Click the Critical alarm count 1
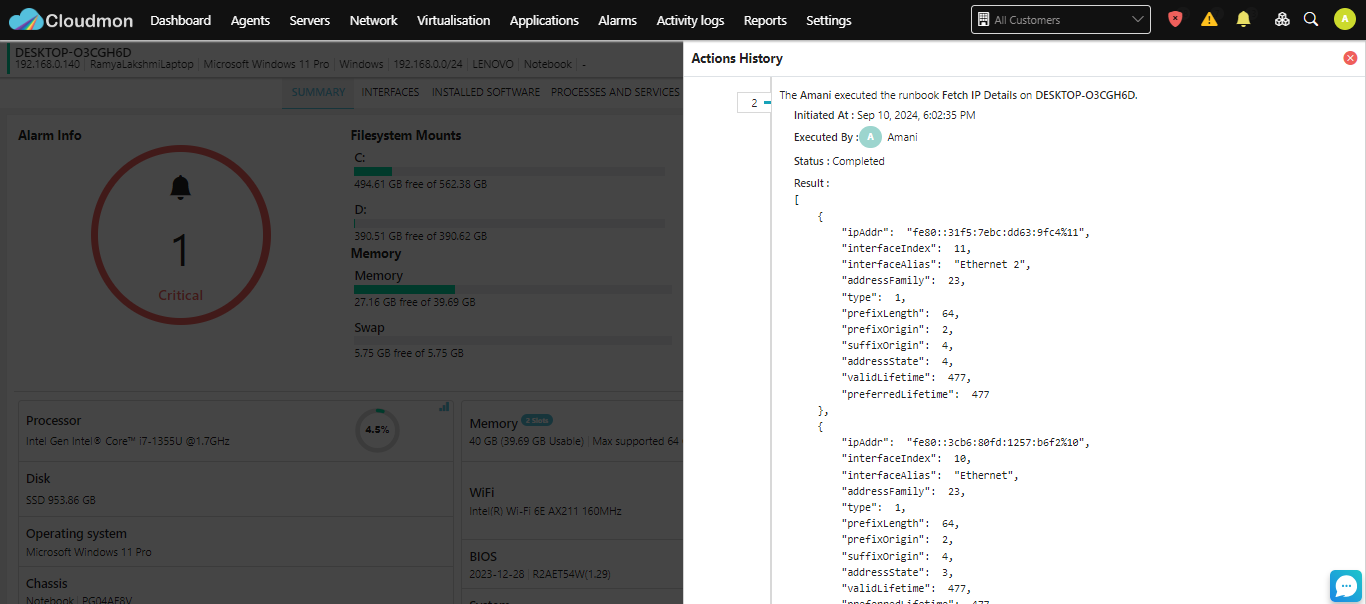Screen dimensions: 1366x604 click(180, 250)
